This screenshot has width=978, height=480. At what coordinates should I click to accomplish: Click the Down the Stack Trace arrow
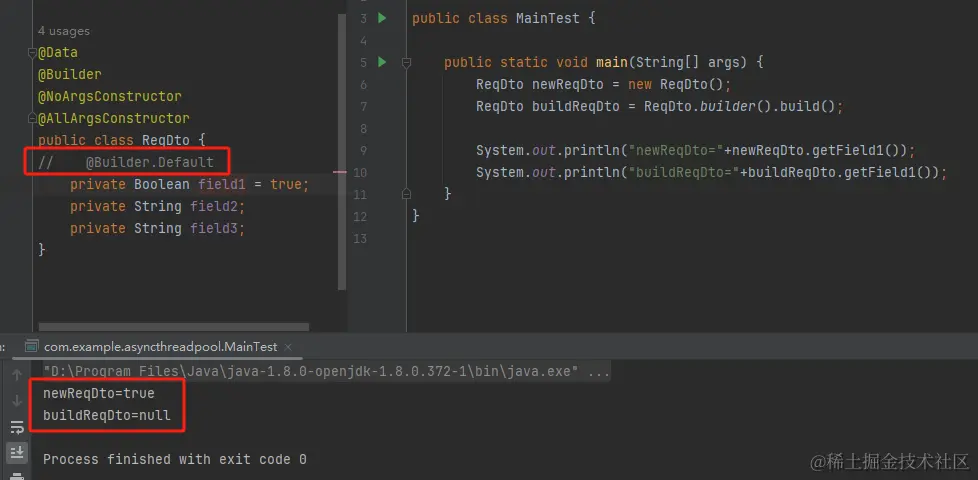pyautogui.click(x=17, y=401)
